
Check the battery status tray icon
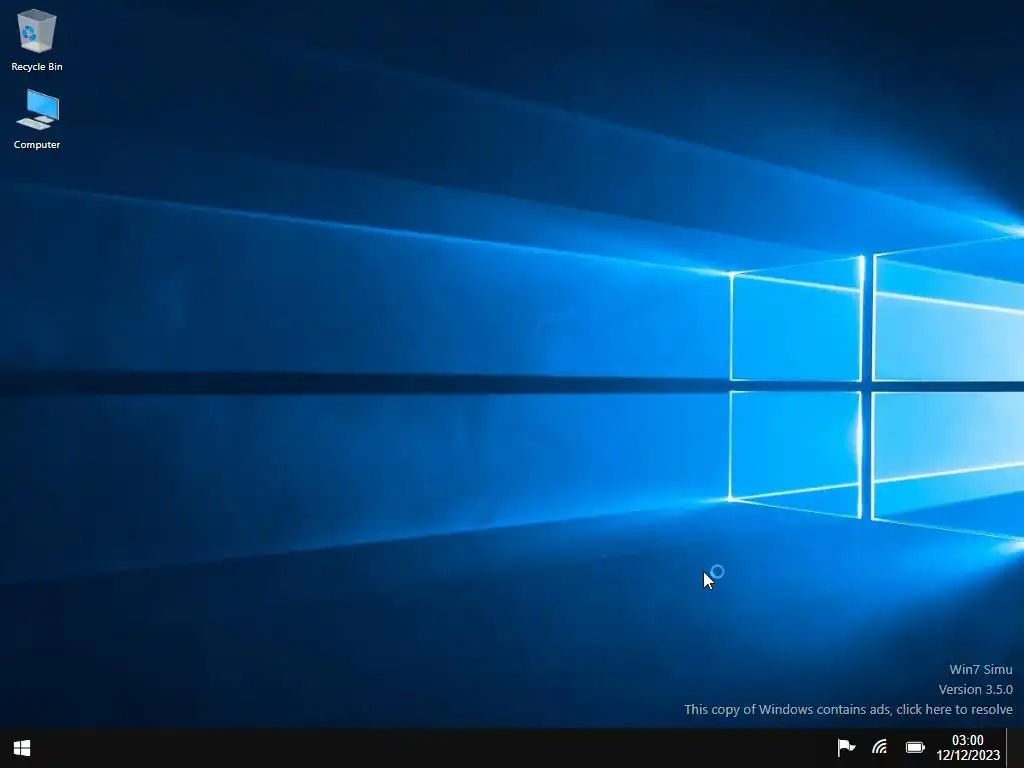(915, 747)
